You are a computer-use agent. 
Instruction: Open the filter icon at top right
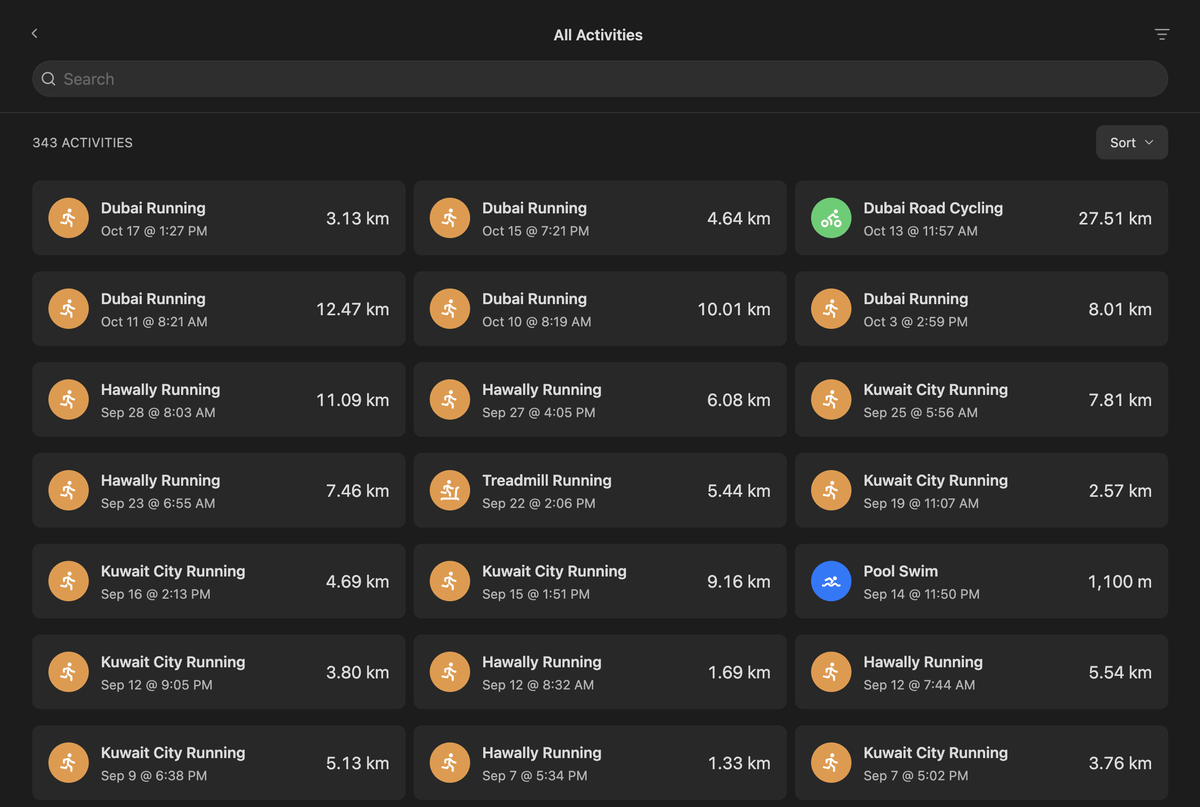[1161, 34]
